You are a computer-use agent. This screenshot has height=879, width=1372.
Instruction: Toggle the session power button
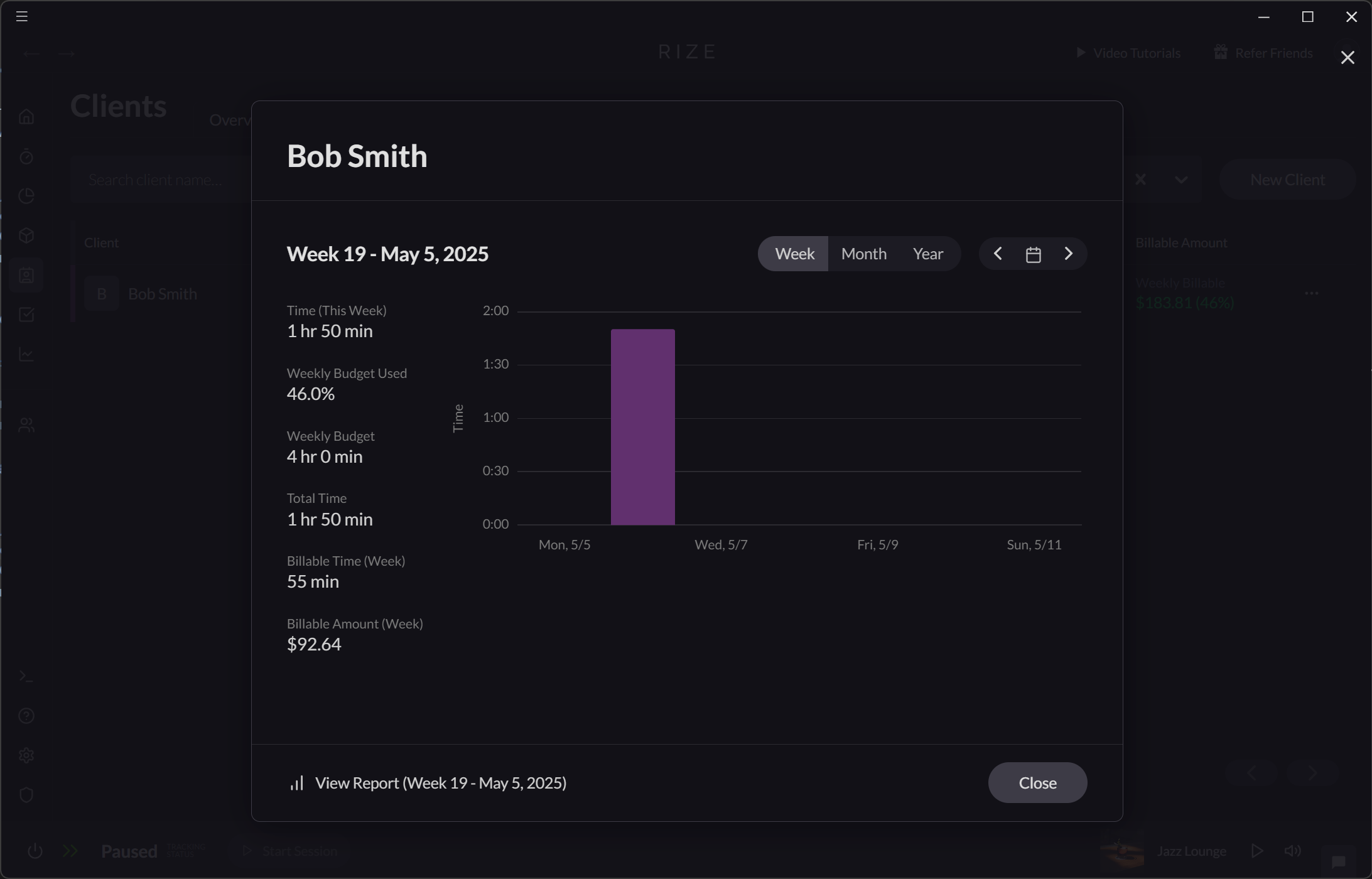[35, 851]
